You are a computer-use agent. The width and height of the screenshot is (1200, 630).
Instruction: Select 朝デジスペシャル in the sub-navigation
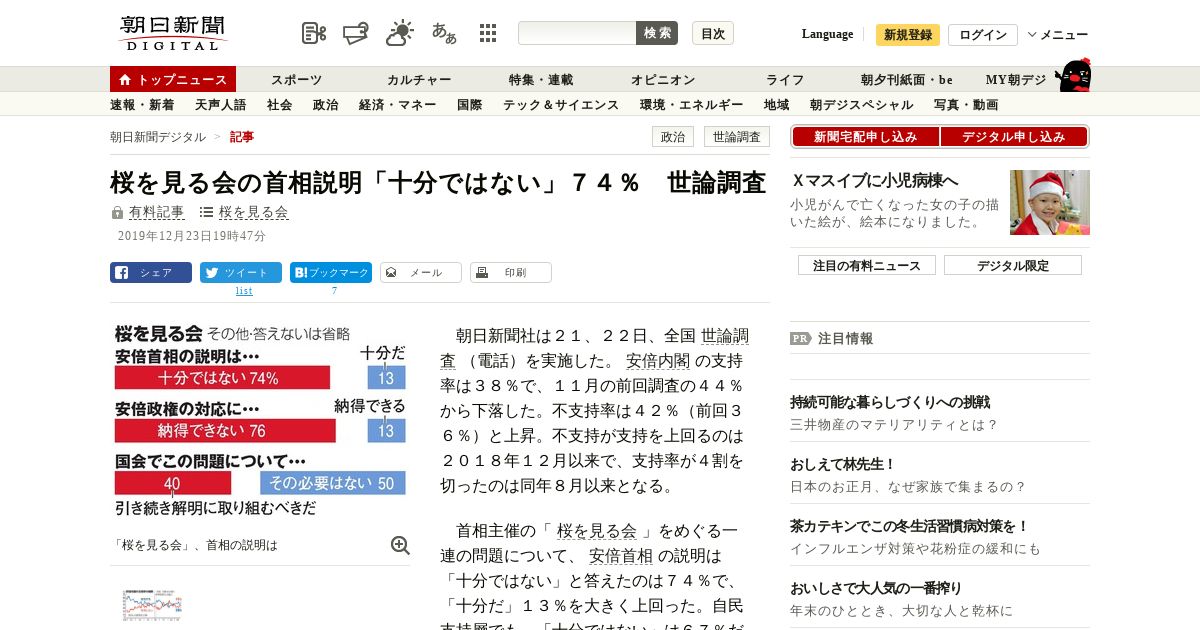coord(861,105)
